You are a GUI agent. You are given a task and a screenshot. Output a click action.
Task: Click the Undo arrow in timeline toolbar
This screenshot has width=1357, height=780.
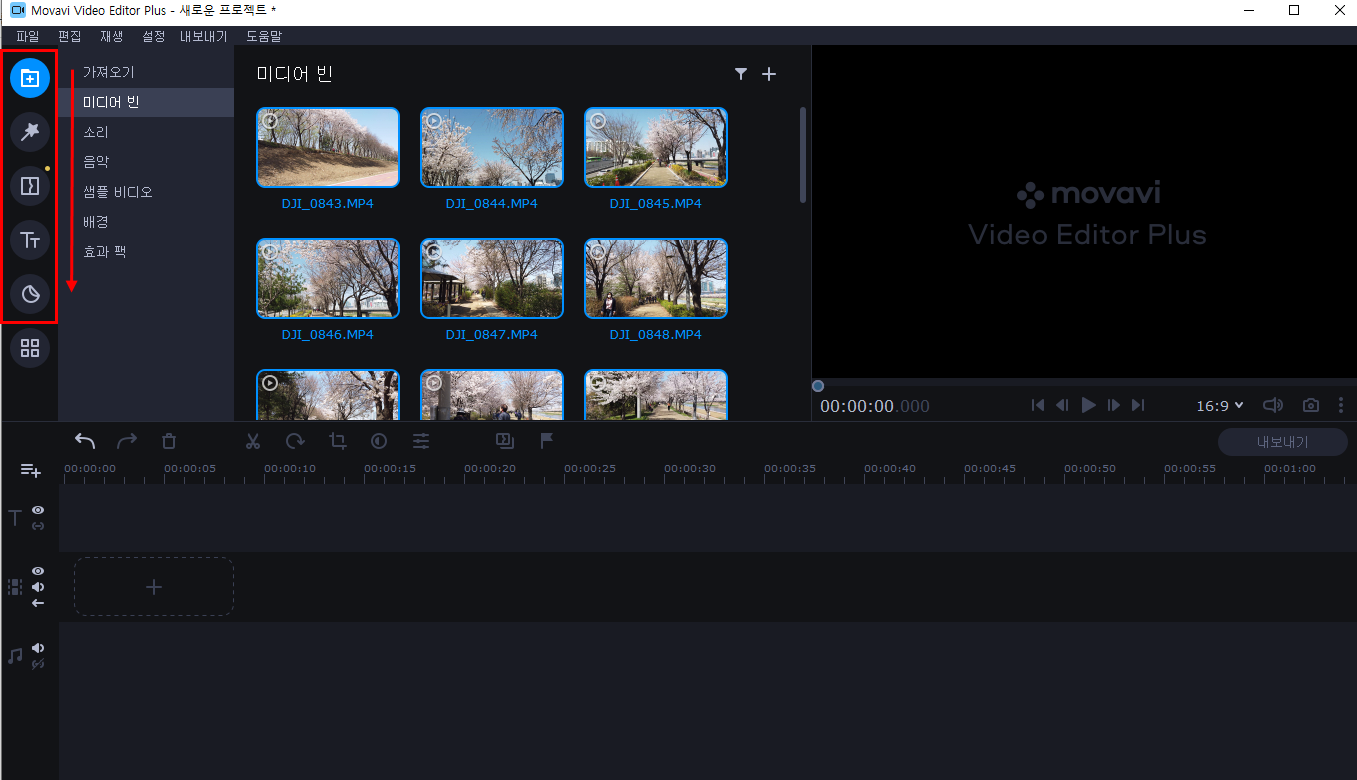85,441
